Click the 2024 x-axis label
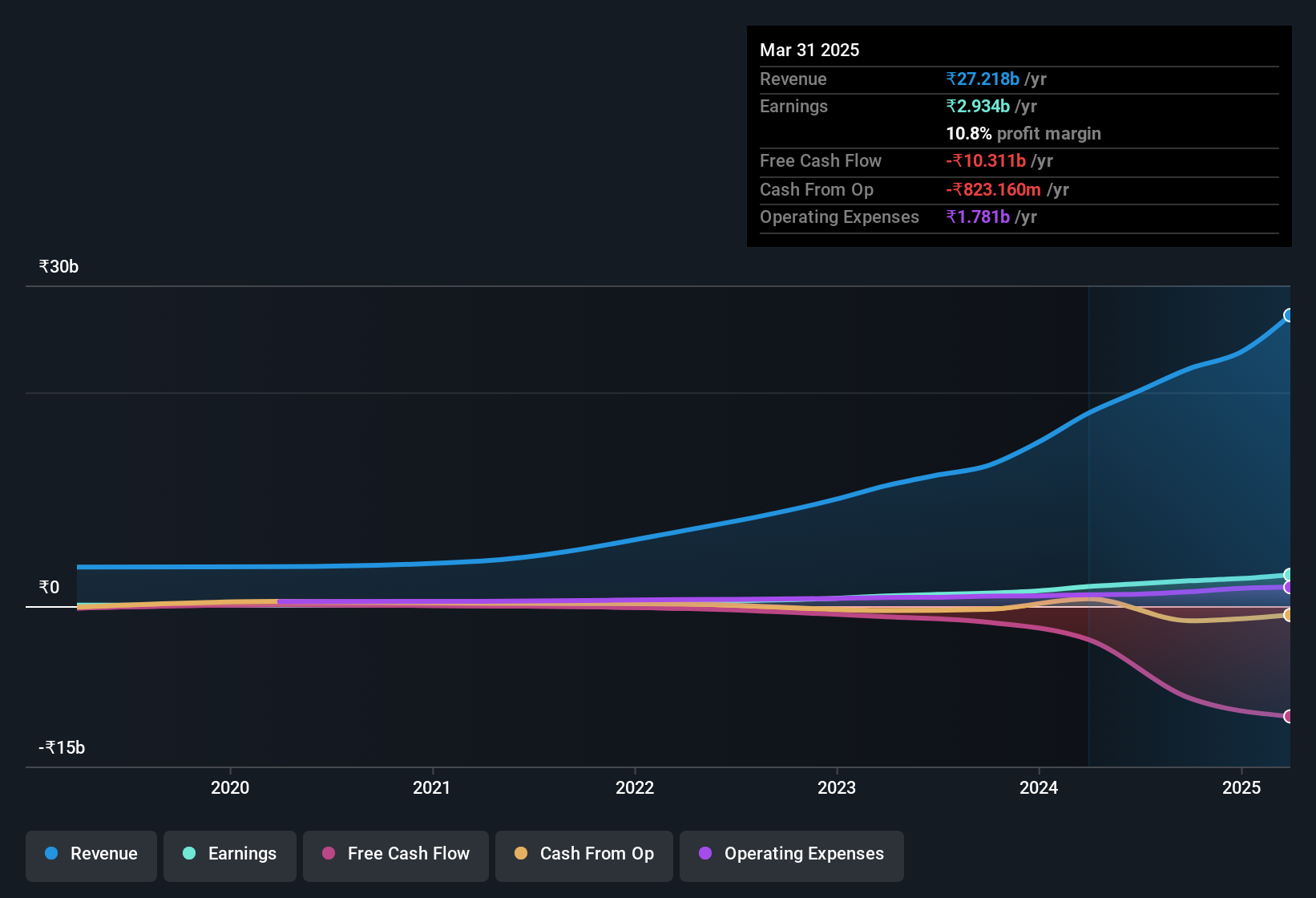Viewport: 1316px width, 898px height. [x=1039, y=787]
